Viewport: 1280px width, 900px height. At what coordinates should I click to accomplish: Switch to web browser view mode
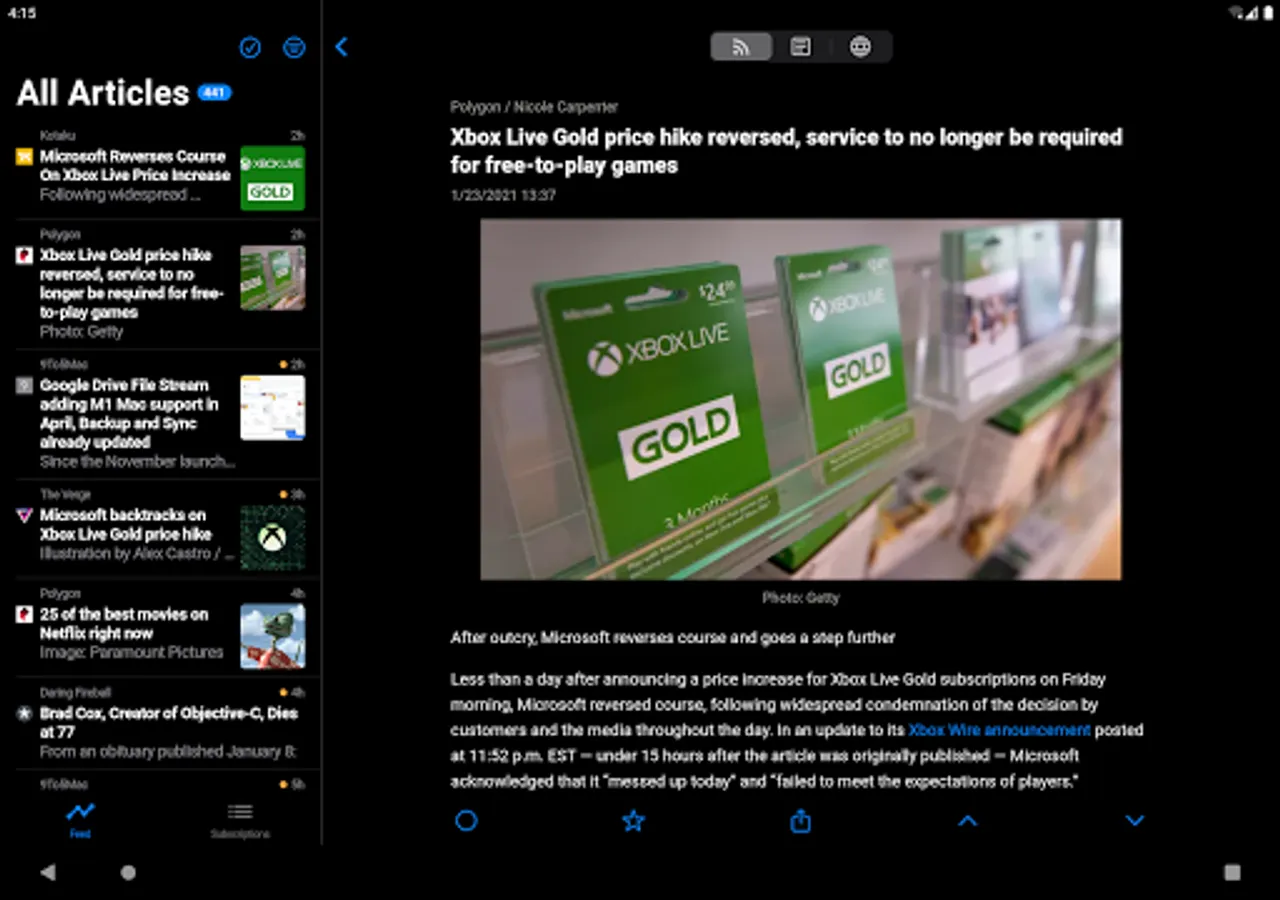[860, 47]
